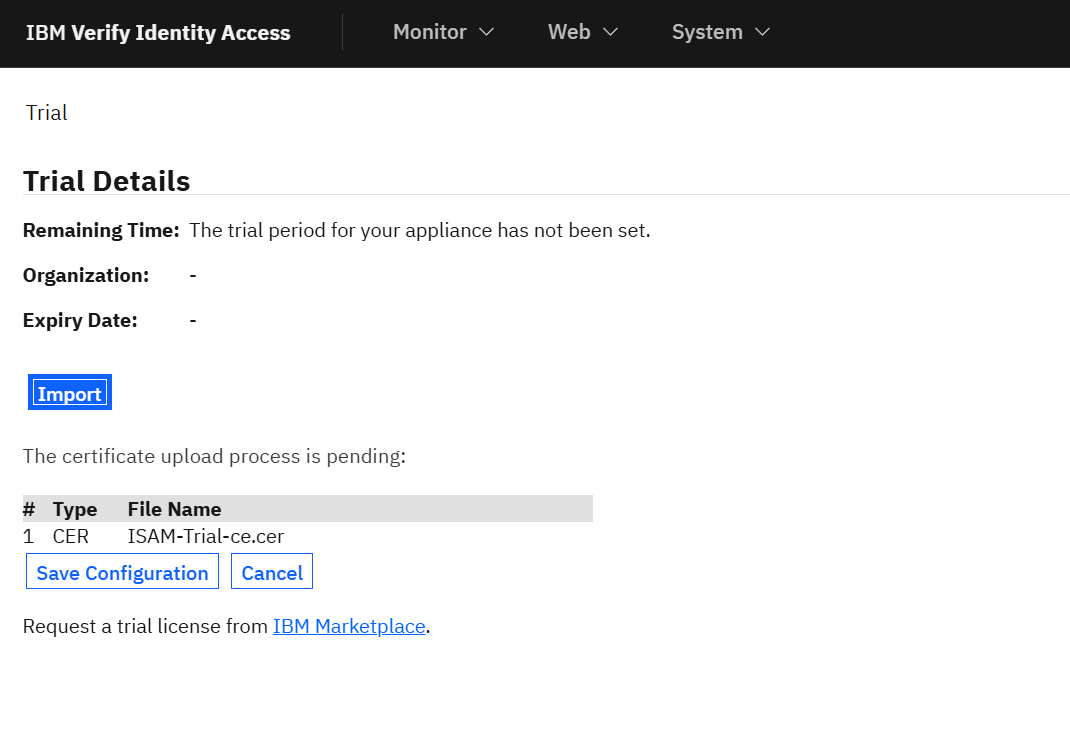Image resolution: width=1070 pixels, height=736 pixels.
Task: Click the Remaining Time label
Action: 101,231
